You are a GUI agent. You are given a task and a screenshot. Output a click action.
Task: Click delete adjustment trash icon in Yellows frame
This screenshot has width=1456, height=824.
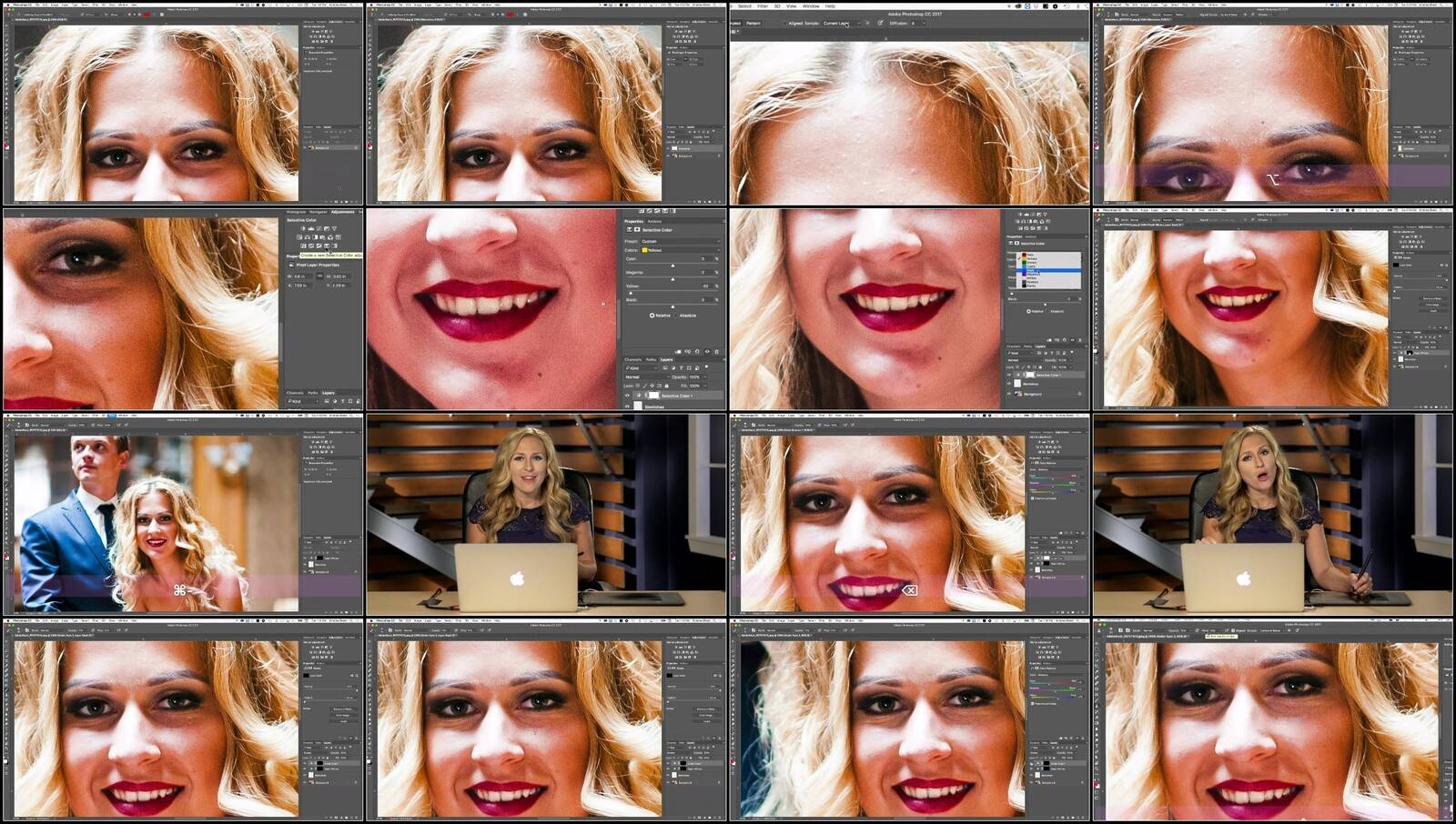pyautogui.click(x=716, y=352)
